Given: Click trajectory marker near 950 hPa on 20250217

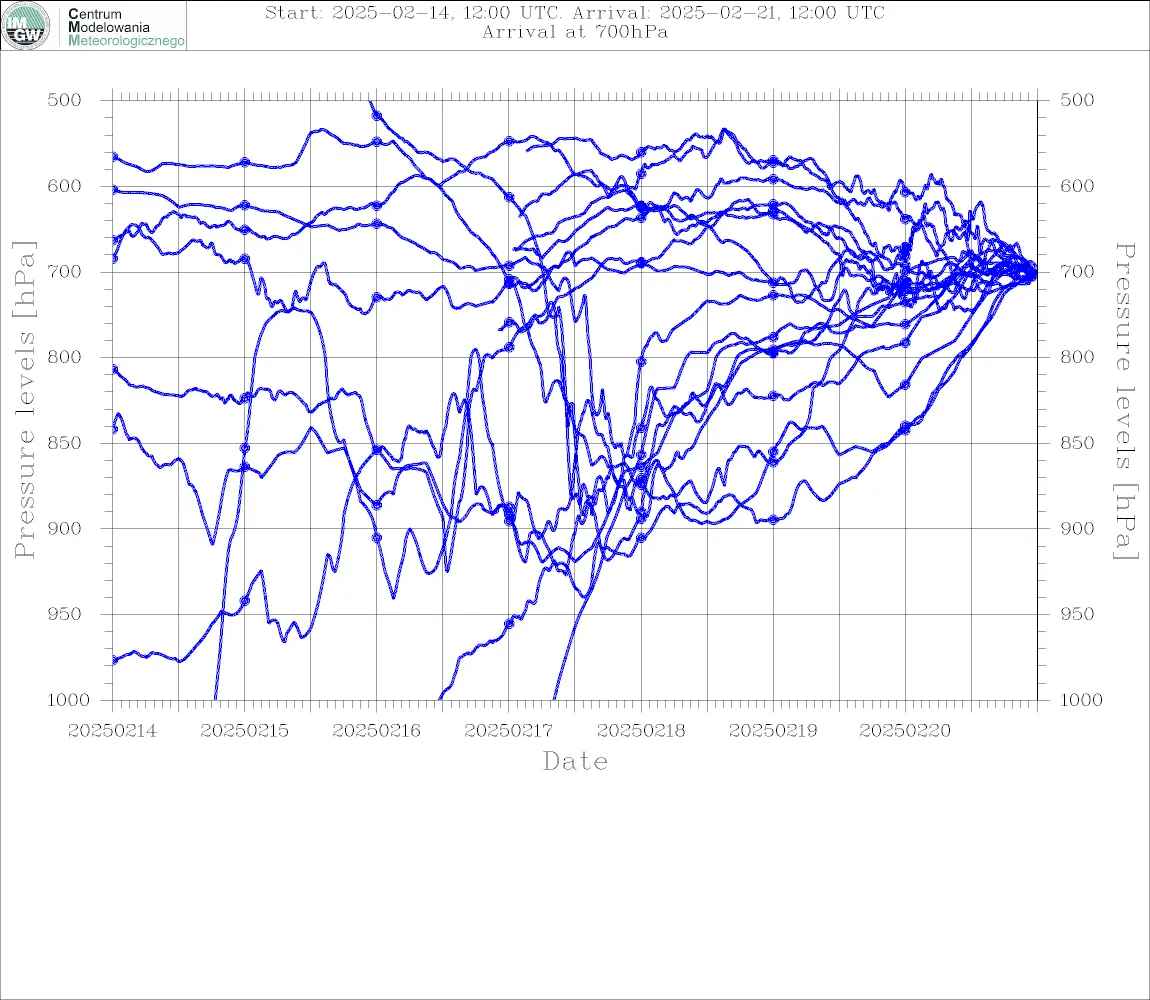Looking at the screenshot, I should tap(509, 624).
